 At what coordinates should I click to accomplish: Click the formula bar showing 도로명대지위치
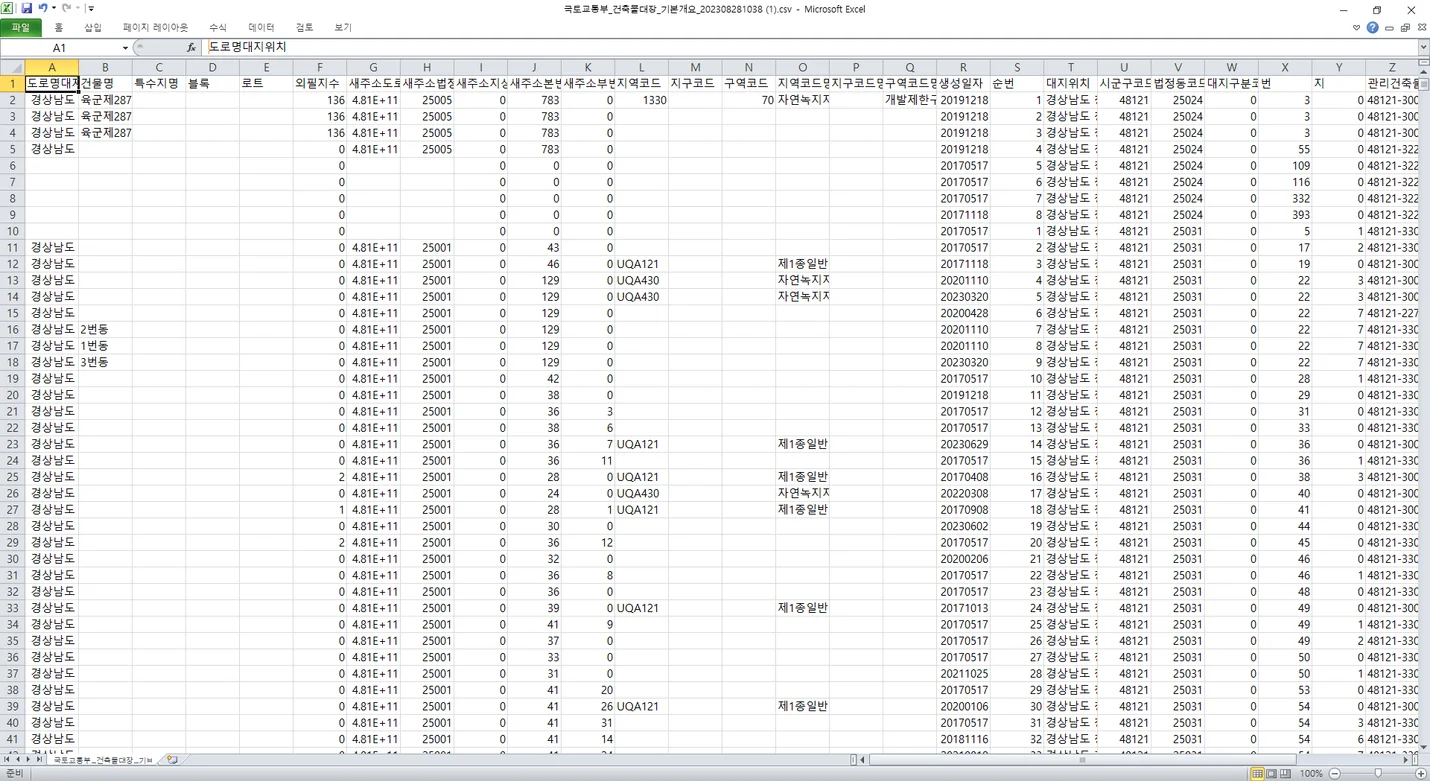[x=810, y=47]
